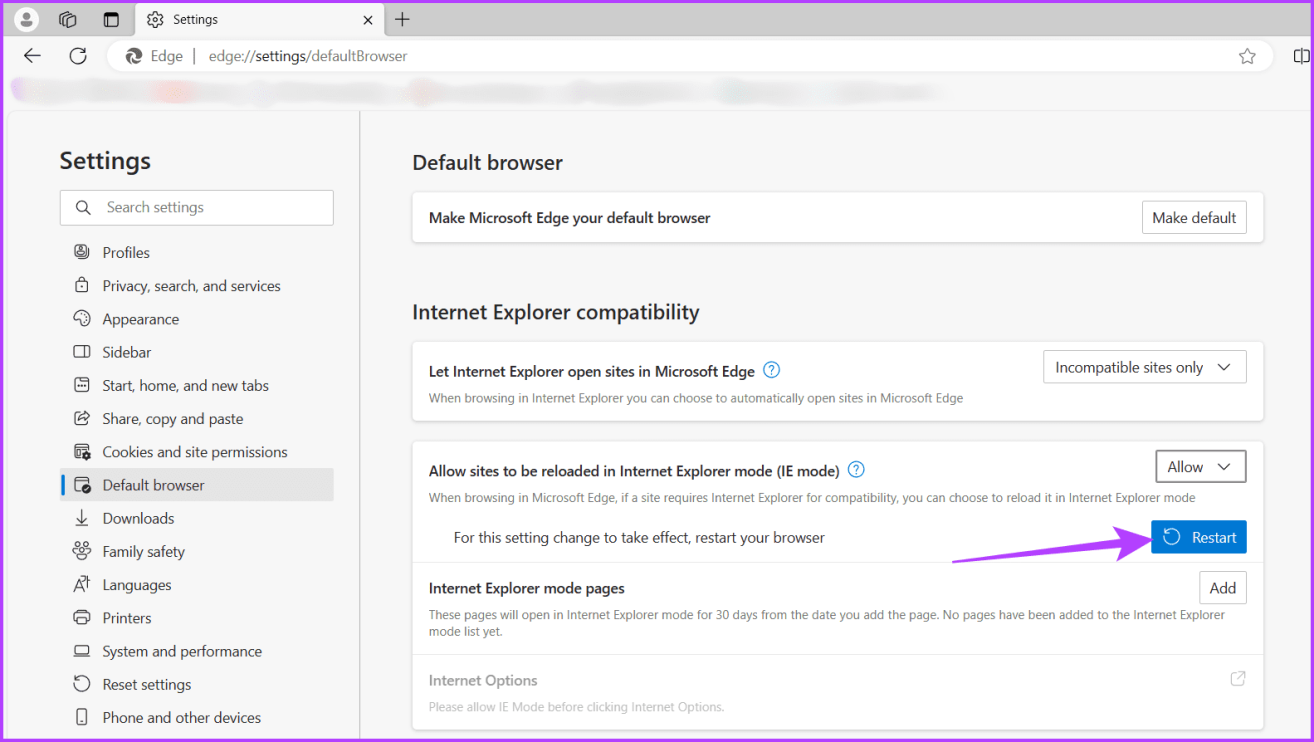Open Family safety settings
The image size is (1314, 742).
(x=197, y=551)
